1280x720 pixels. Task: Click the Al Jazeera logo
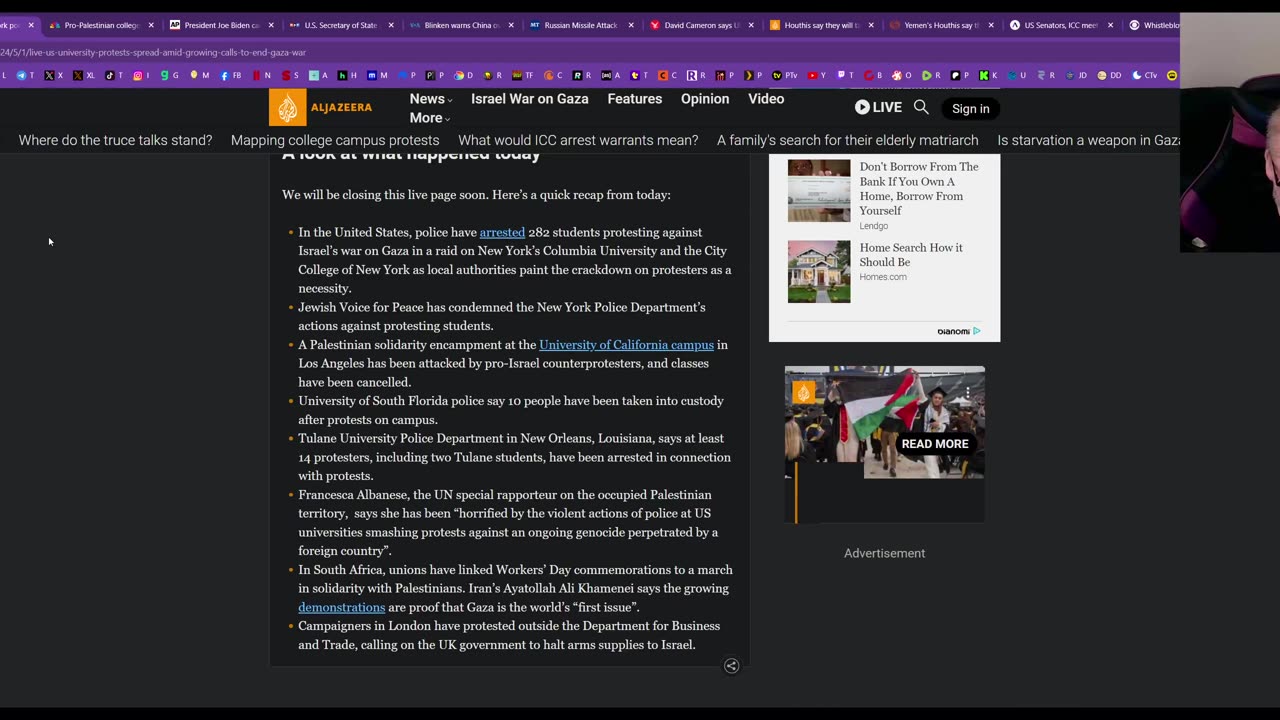click(x=321, y=107)
